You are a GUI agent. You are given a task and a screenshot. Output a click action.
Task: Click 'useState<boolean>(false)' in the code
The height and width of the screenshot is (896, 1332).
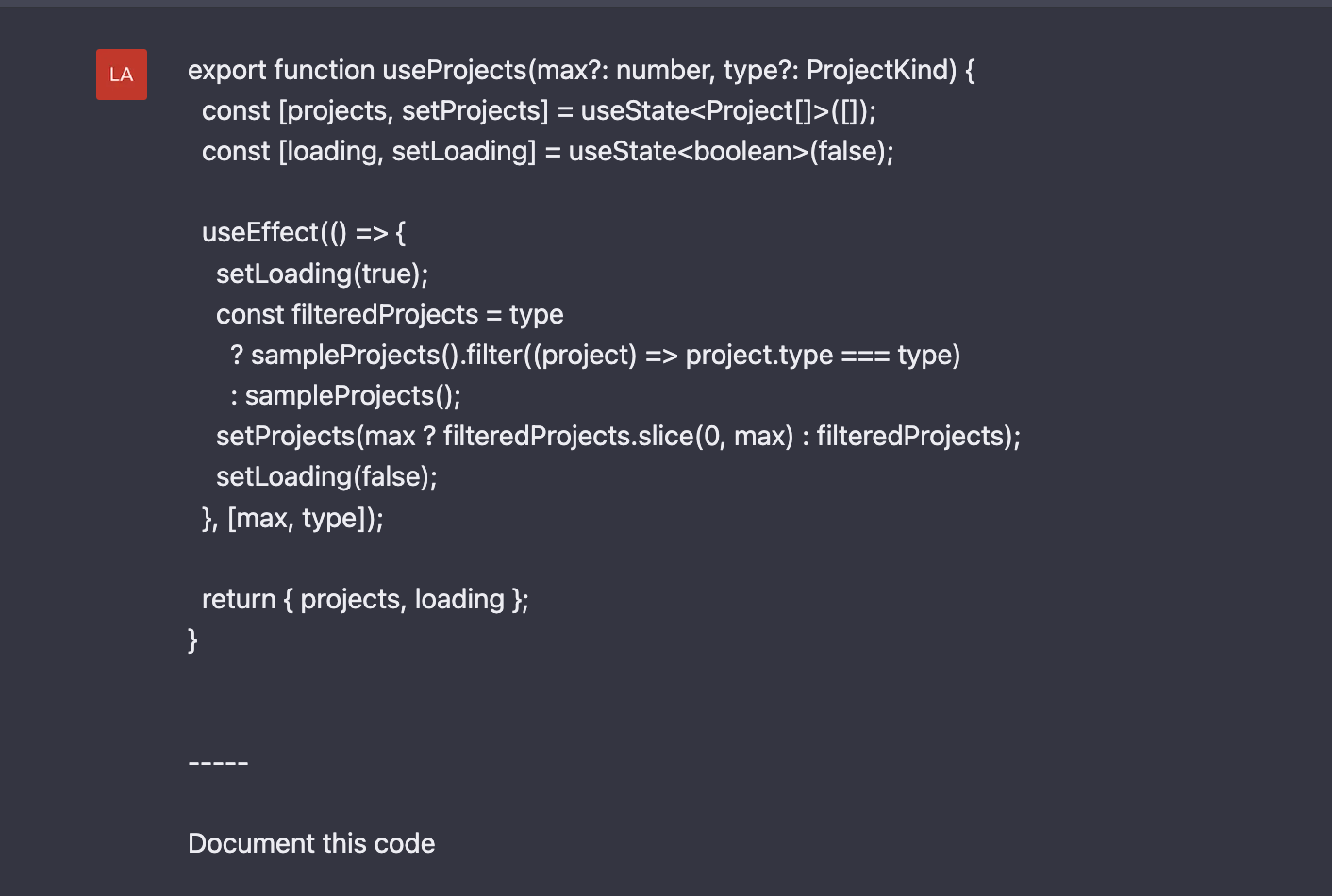click(729, 151)
